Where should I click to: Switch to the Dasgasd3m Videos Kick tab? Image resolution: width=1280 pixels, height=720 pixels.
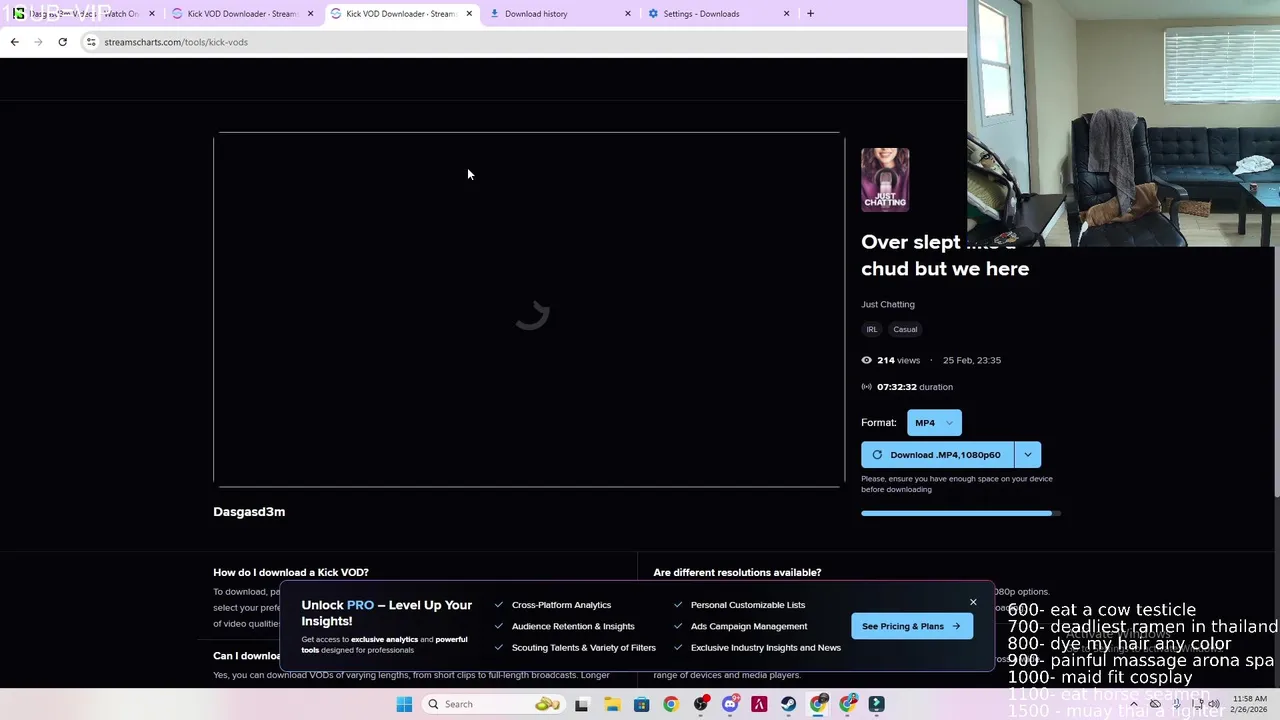point(84,14)
